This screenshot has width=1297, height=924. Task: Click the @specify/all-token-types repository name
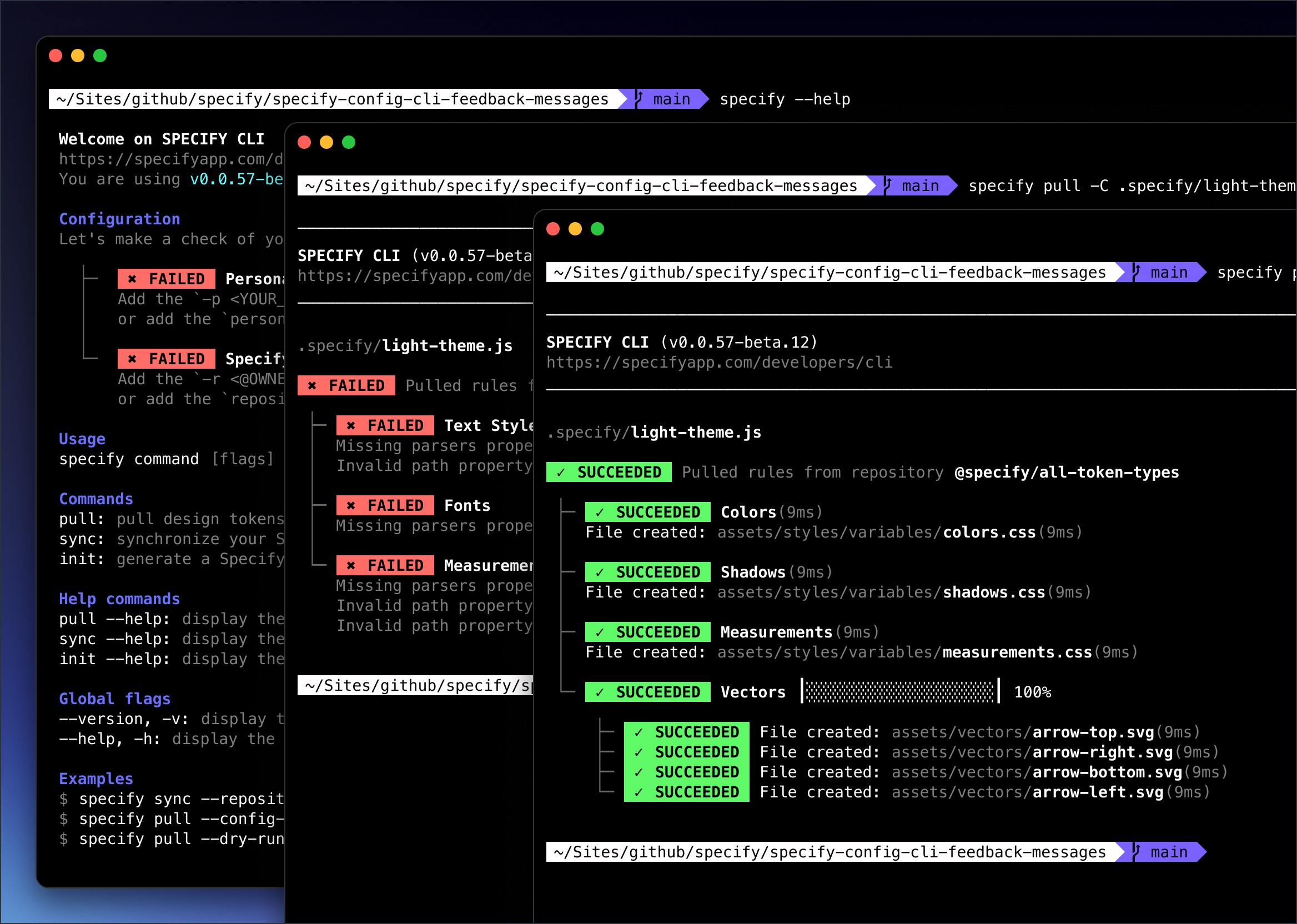1066,472
